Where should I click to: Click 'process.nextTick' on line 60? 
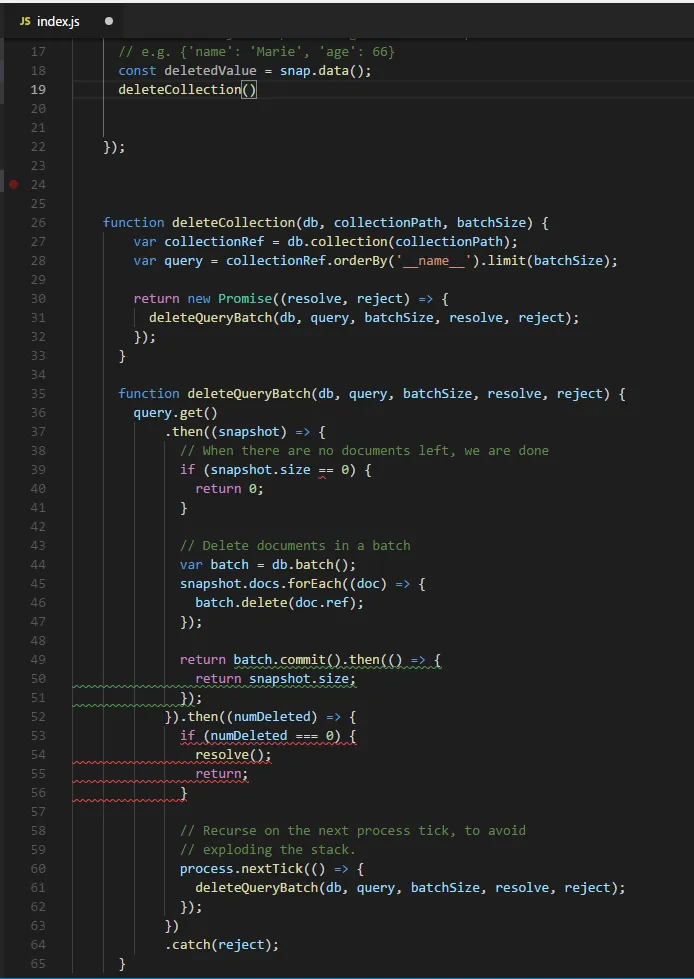coord(241,868)
